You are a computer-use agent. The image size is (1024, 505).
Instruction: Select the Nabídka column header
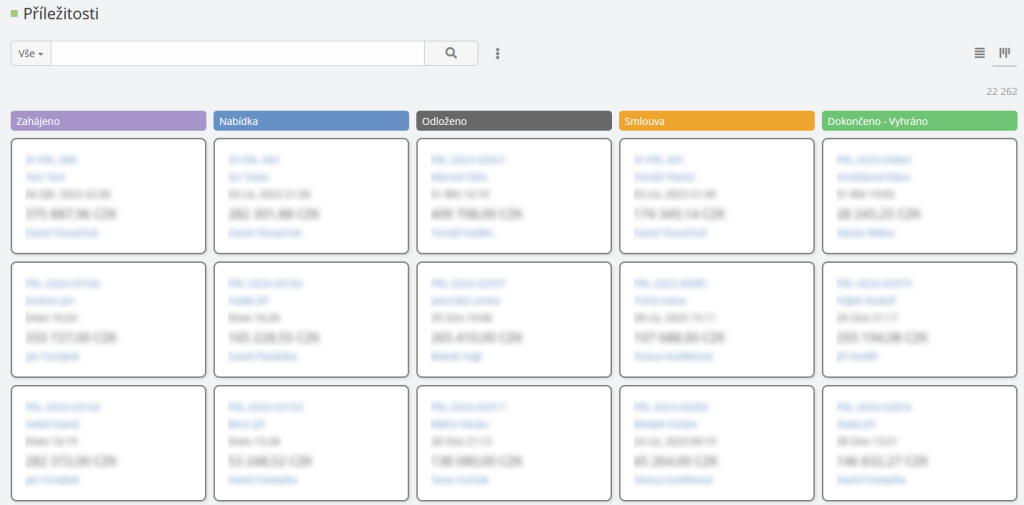coord(311,121)
